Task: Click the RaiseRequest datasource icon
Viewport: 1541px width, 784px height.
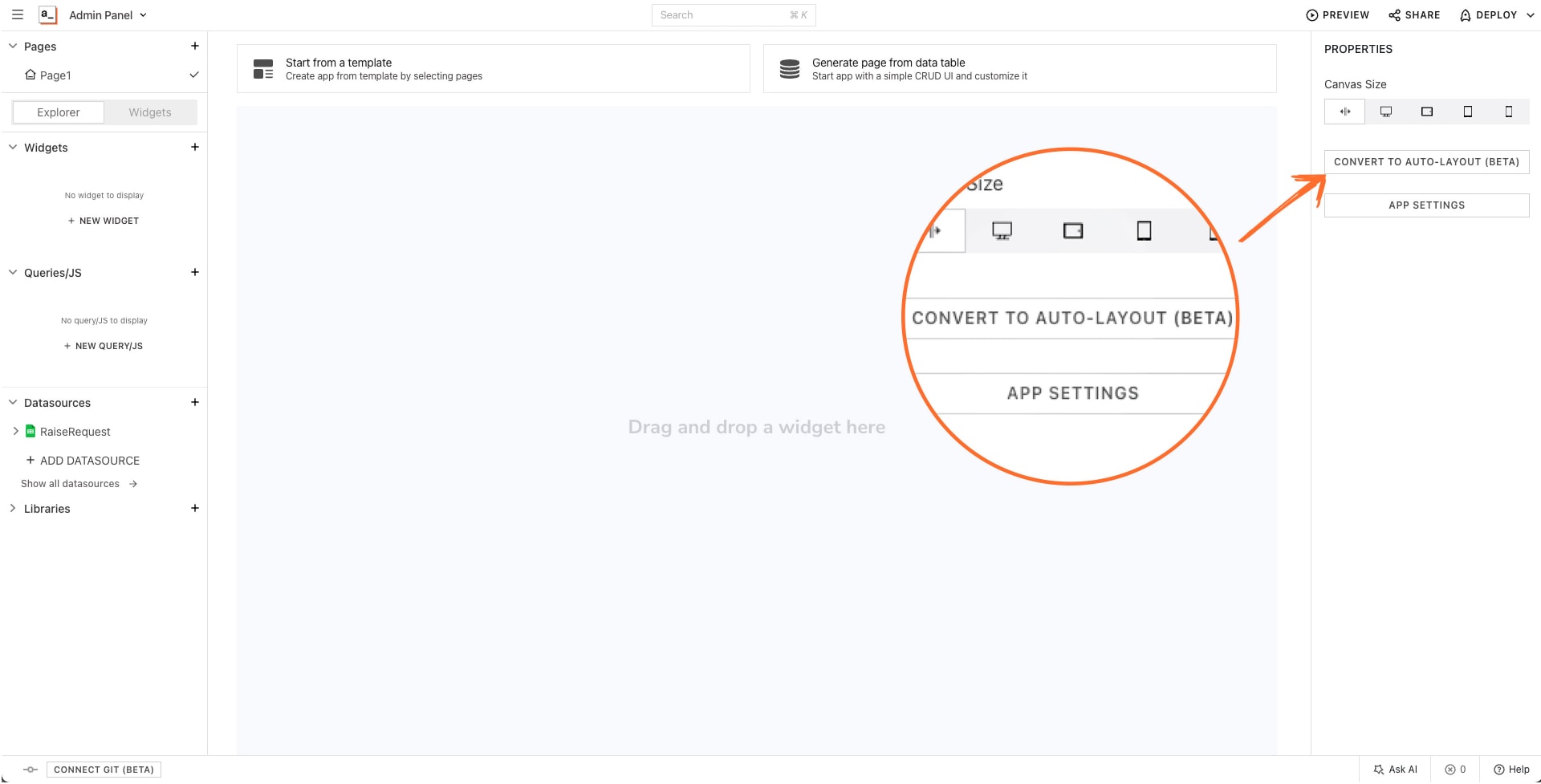Action: (29, 431)
